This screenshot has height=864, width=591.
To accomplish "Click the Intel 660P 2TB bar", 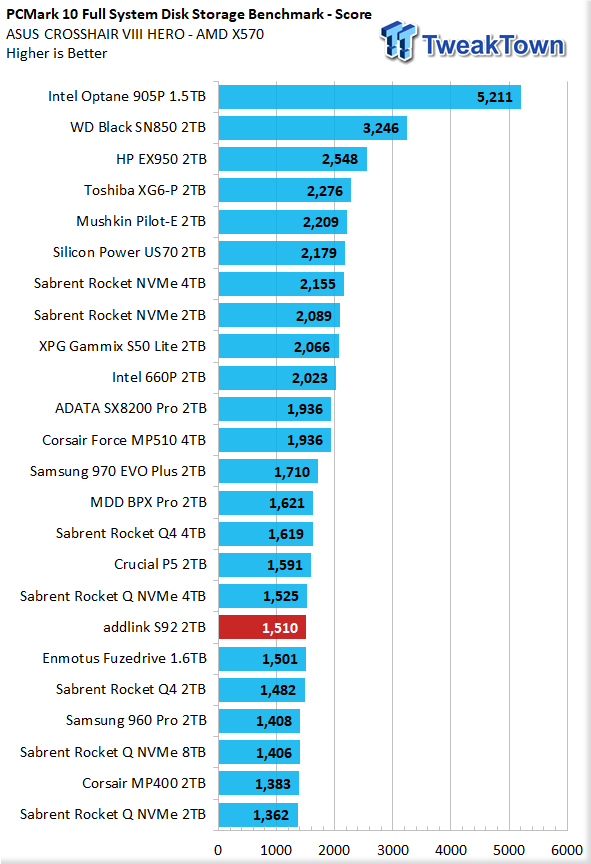I will click(x=277, y=377).
